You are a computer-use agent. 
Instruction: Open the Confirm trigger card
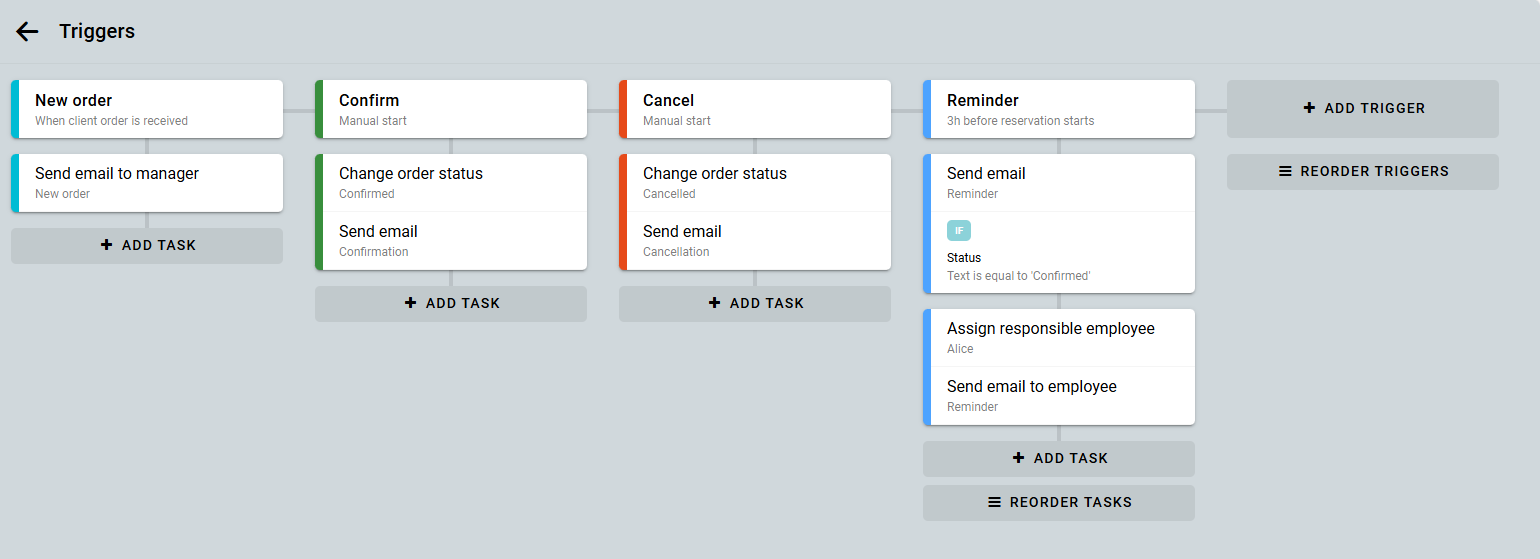tap(454, 109)
